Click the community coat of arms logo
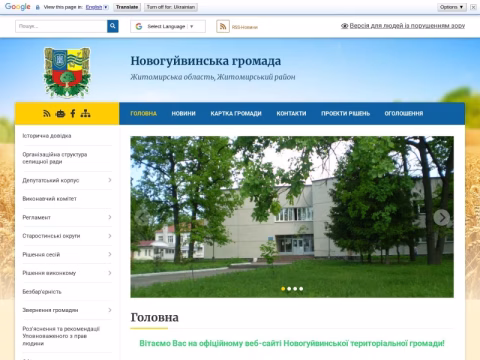The width and height of the screenshot is (480, 360). (67, 72)
